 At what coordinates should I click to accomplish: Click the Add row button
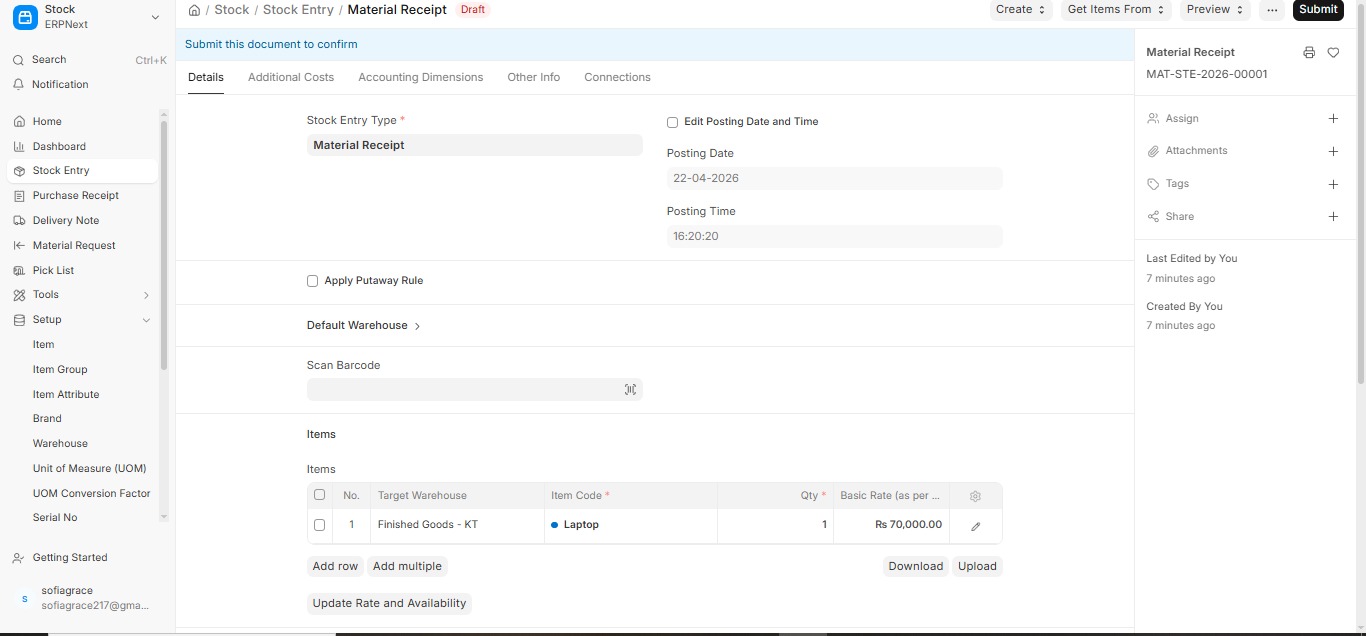click(335, 567)
